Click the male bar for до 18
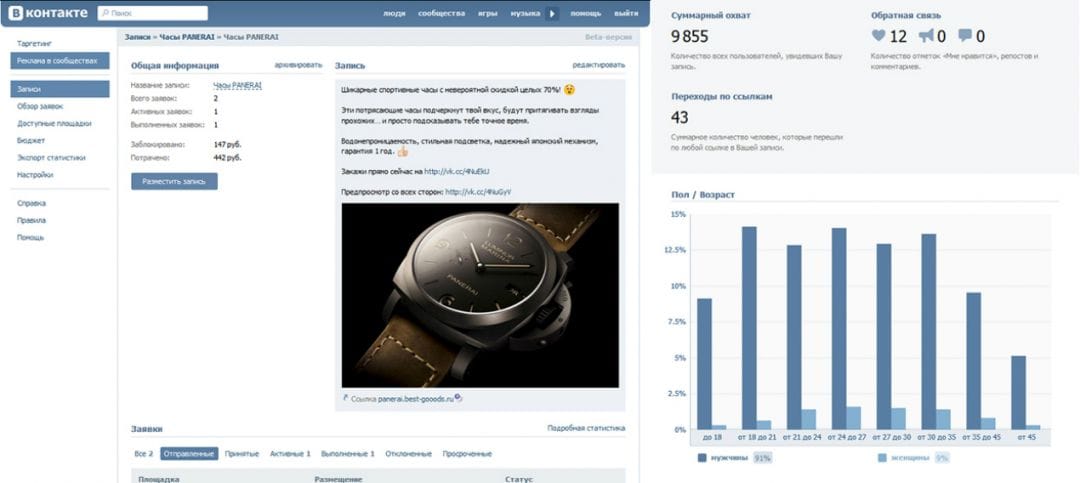Viewport: 1080px width, 483px height. point(704,364)
